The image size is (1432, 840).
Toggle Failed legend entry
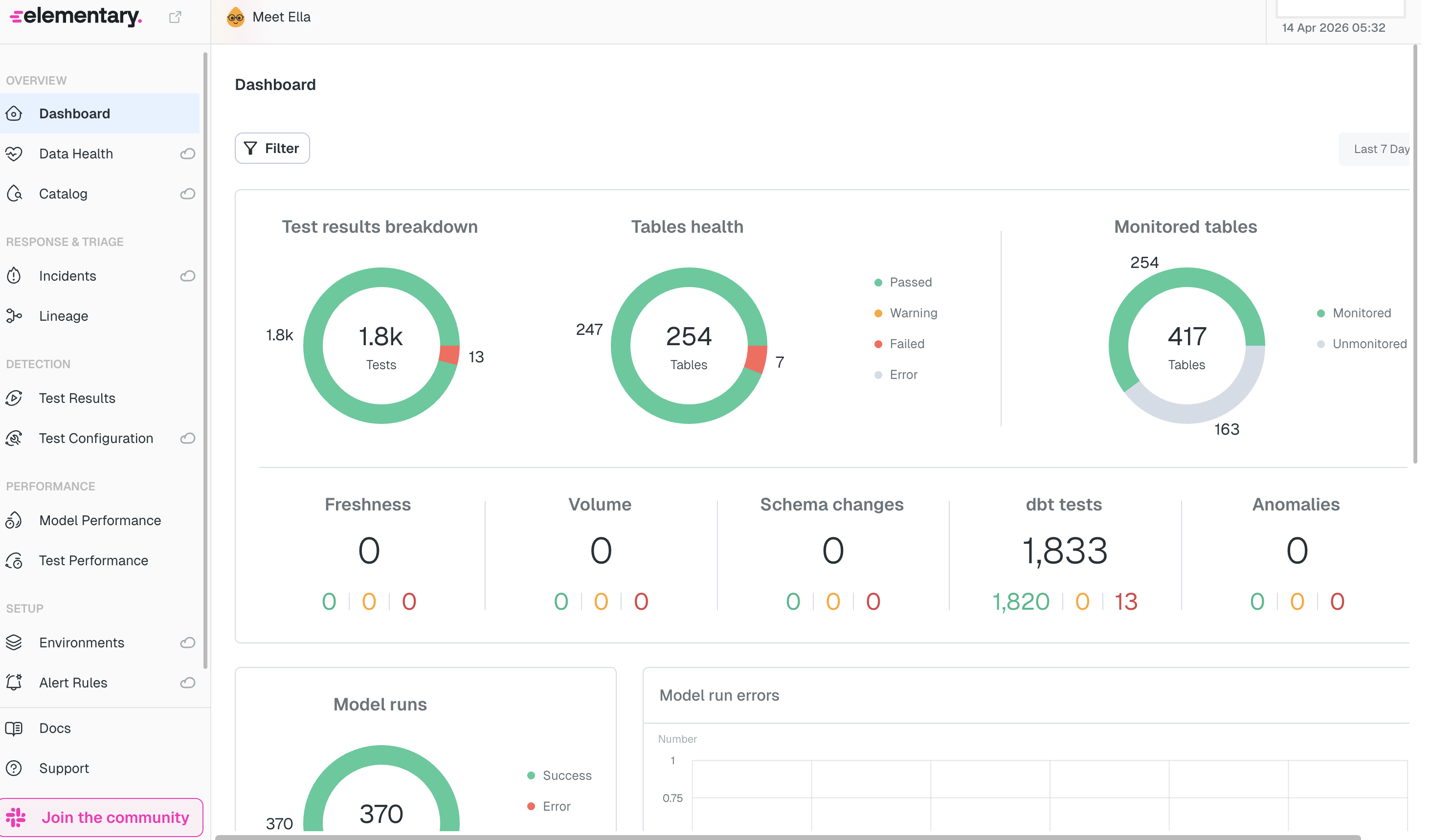899,344
